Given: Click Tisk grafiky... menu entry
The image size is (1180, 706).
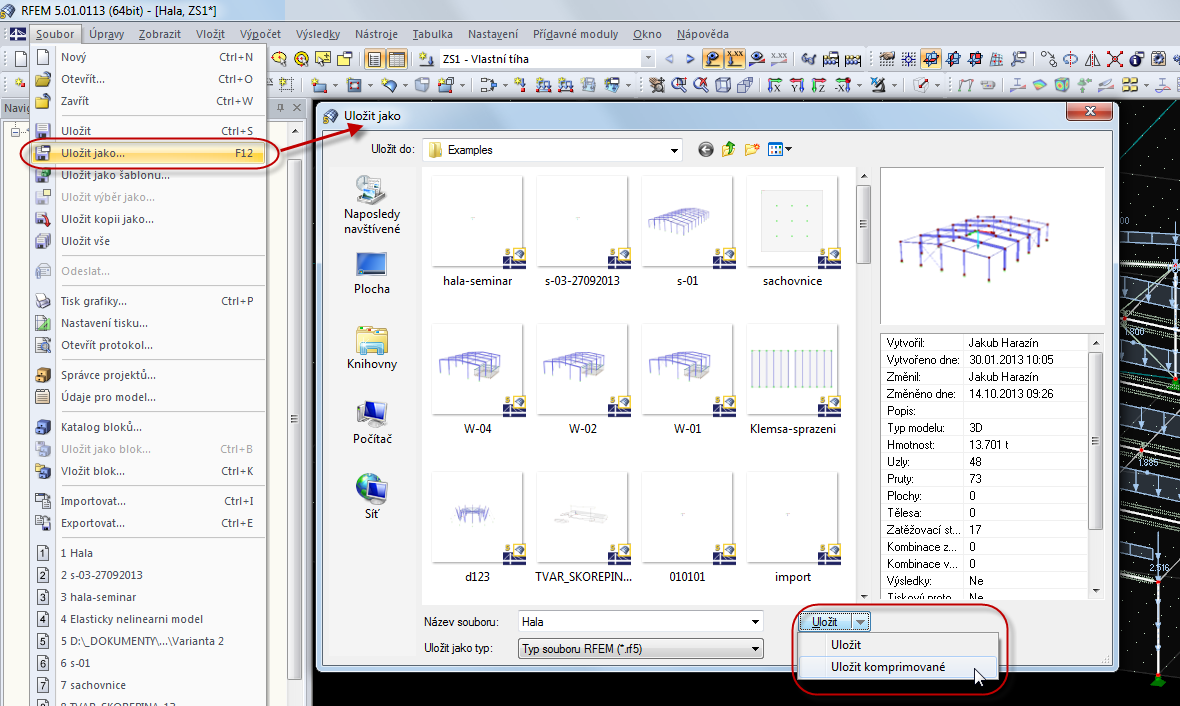Looking at the screenshot, I should pos(148,301).
